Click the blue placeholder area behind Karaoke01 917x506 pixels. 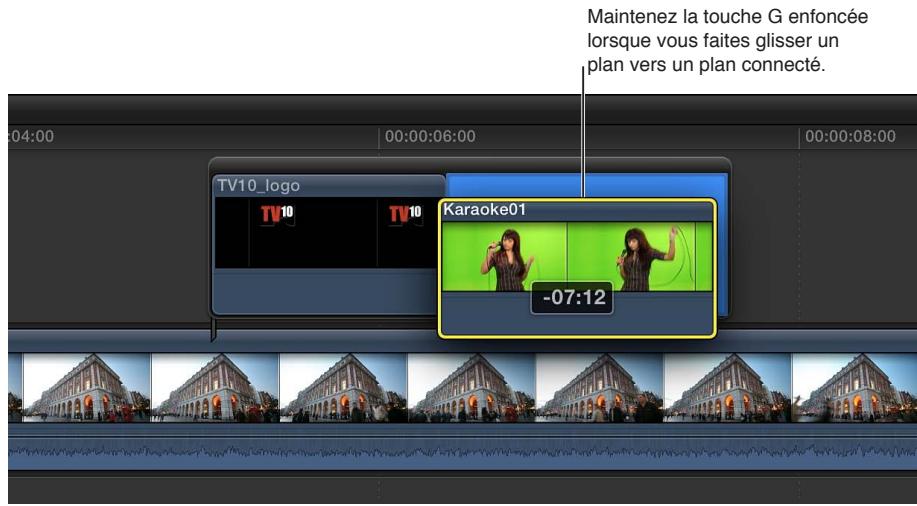click(x=585, y=185)
